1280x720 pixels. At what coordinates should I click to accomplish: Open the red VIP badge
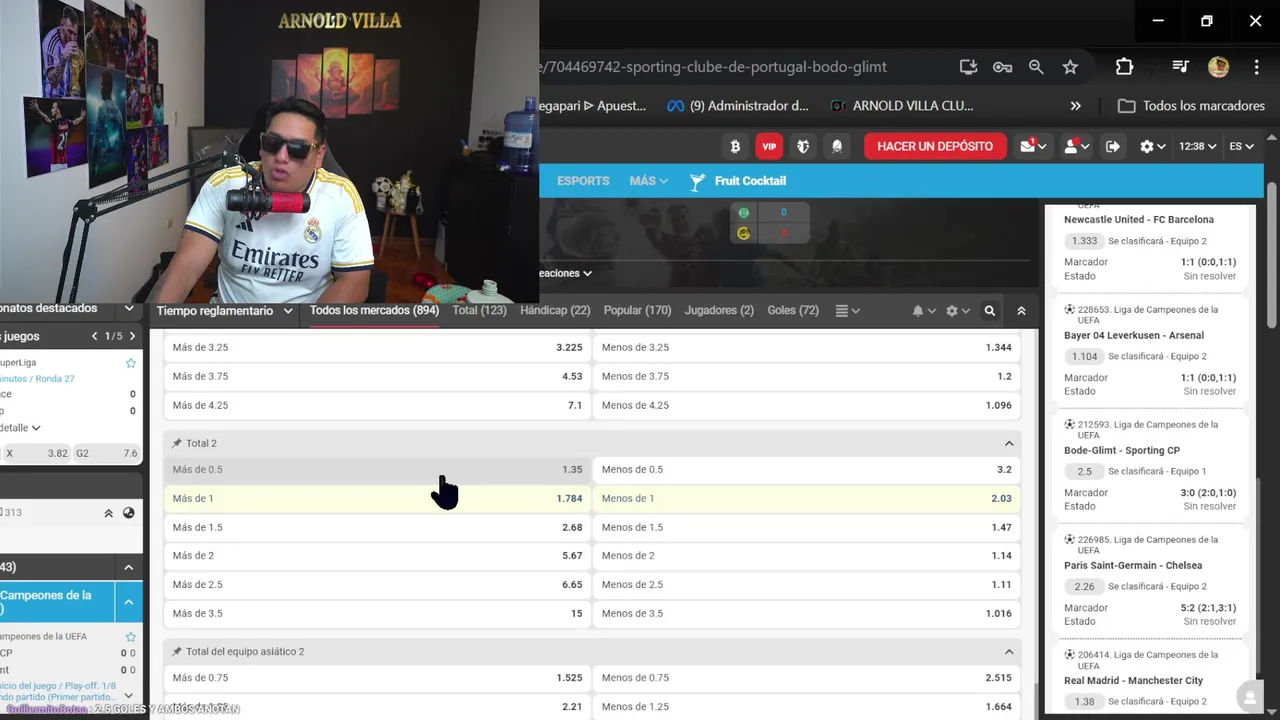pos(769,146)
